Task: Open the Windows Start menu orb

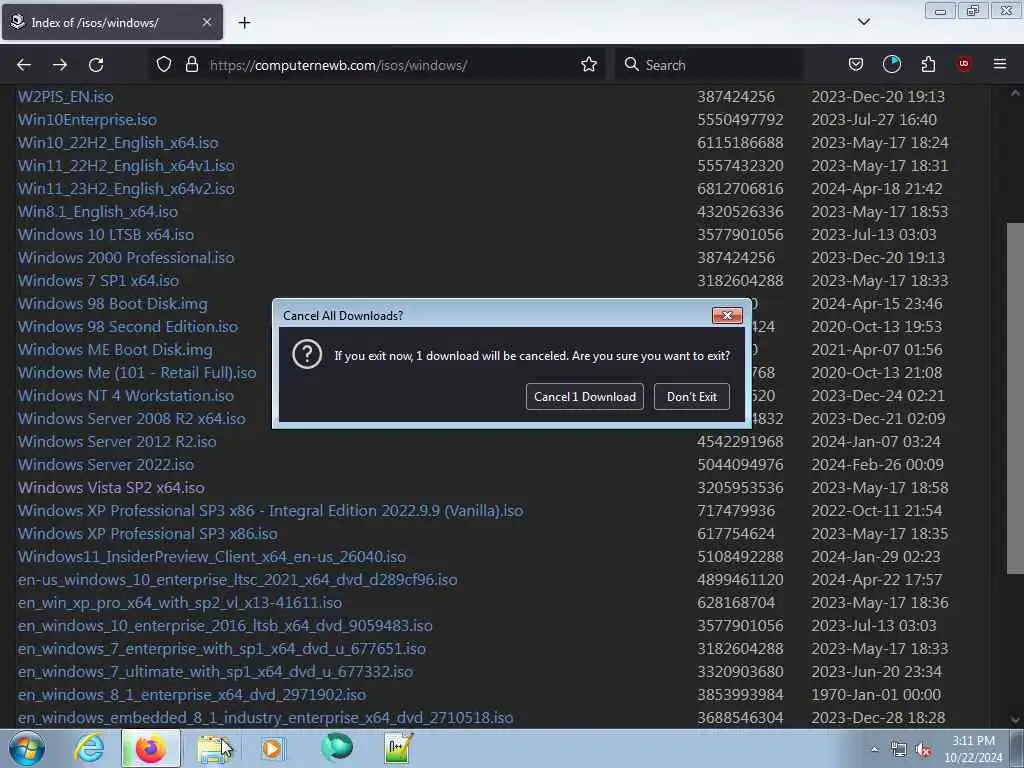Action: pos(27,748)
